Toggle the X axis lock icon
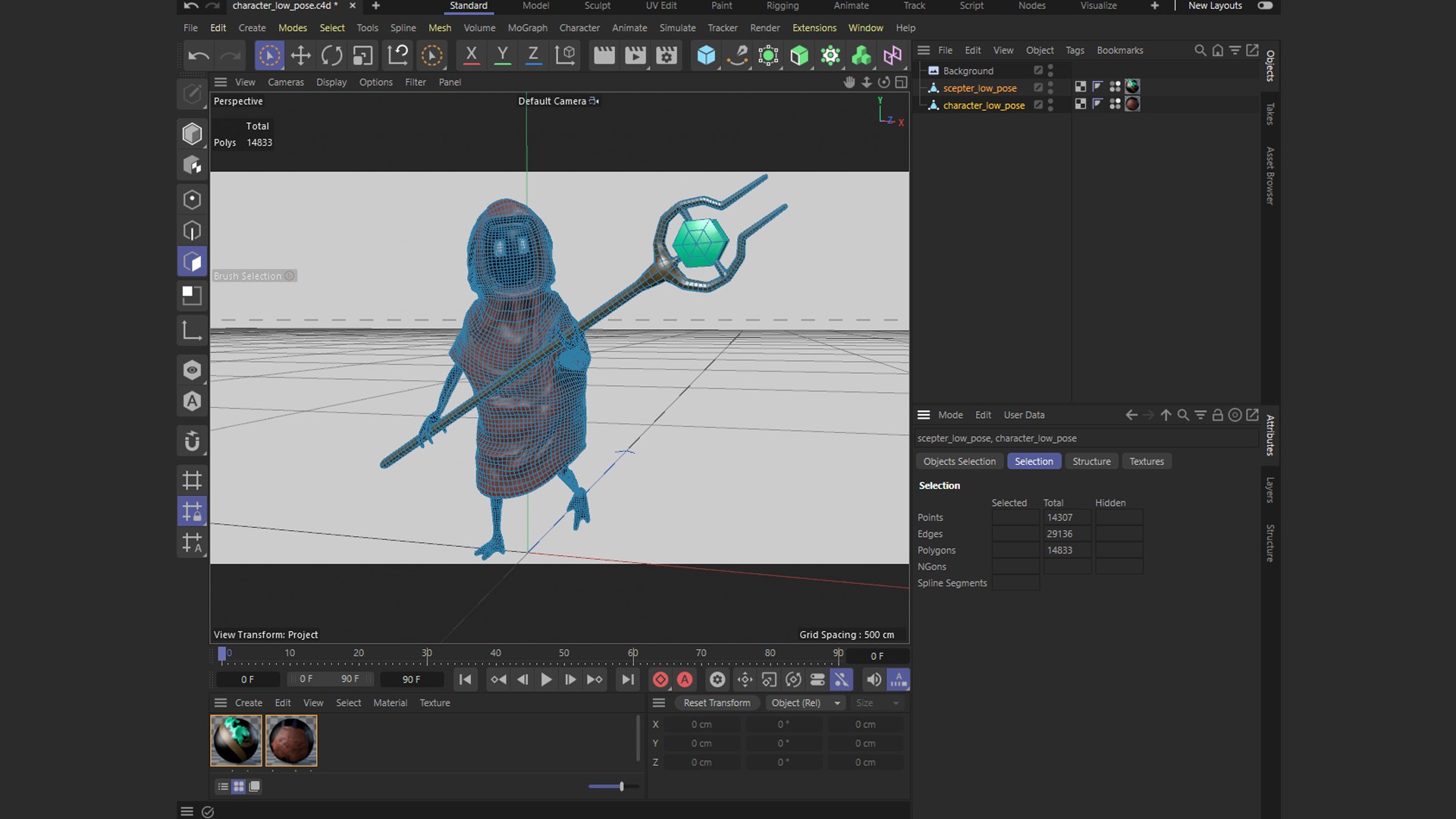 click(471, 55)
